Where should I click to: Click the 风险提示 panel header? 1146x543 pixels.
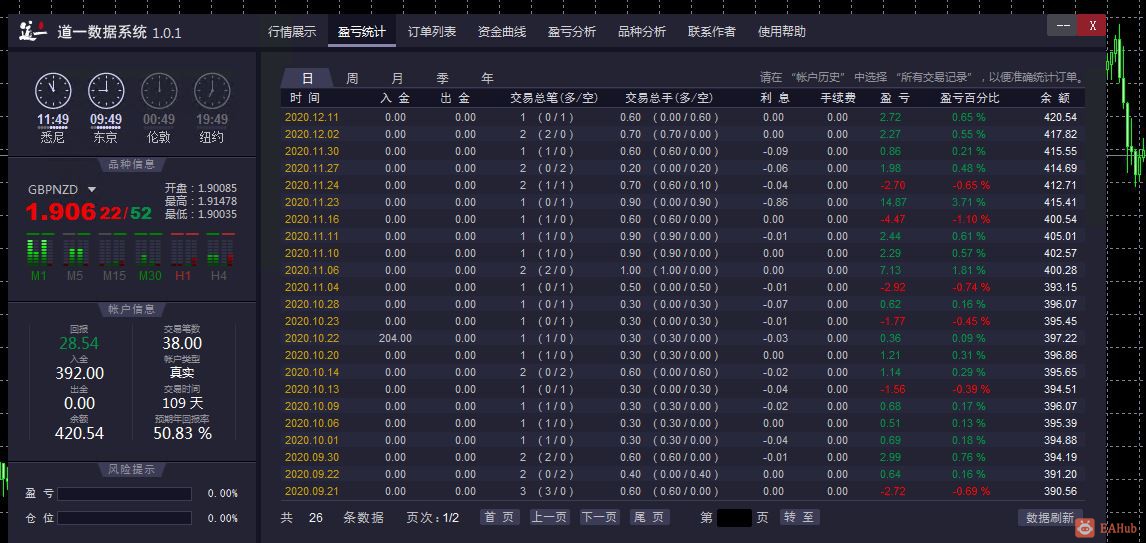coord(132,469)
